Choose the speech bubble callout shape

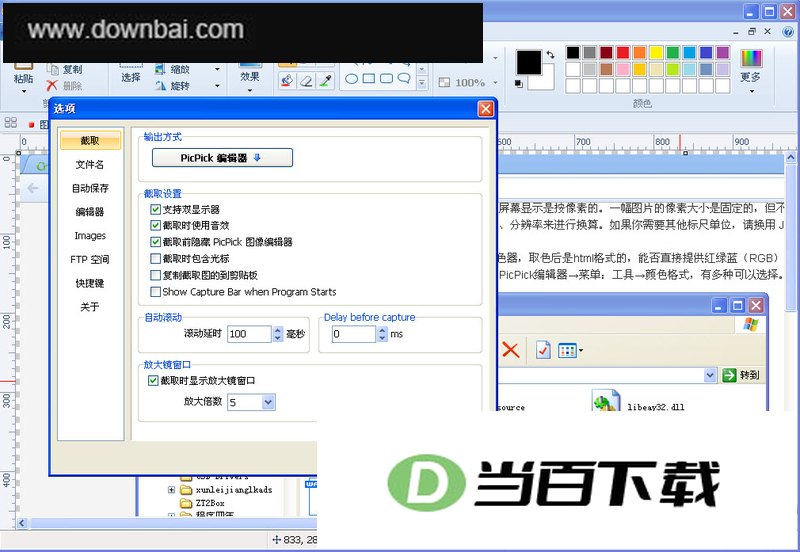click(x=404, y=79)
